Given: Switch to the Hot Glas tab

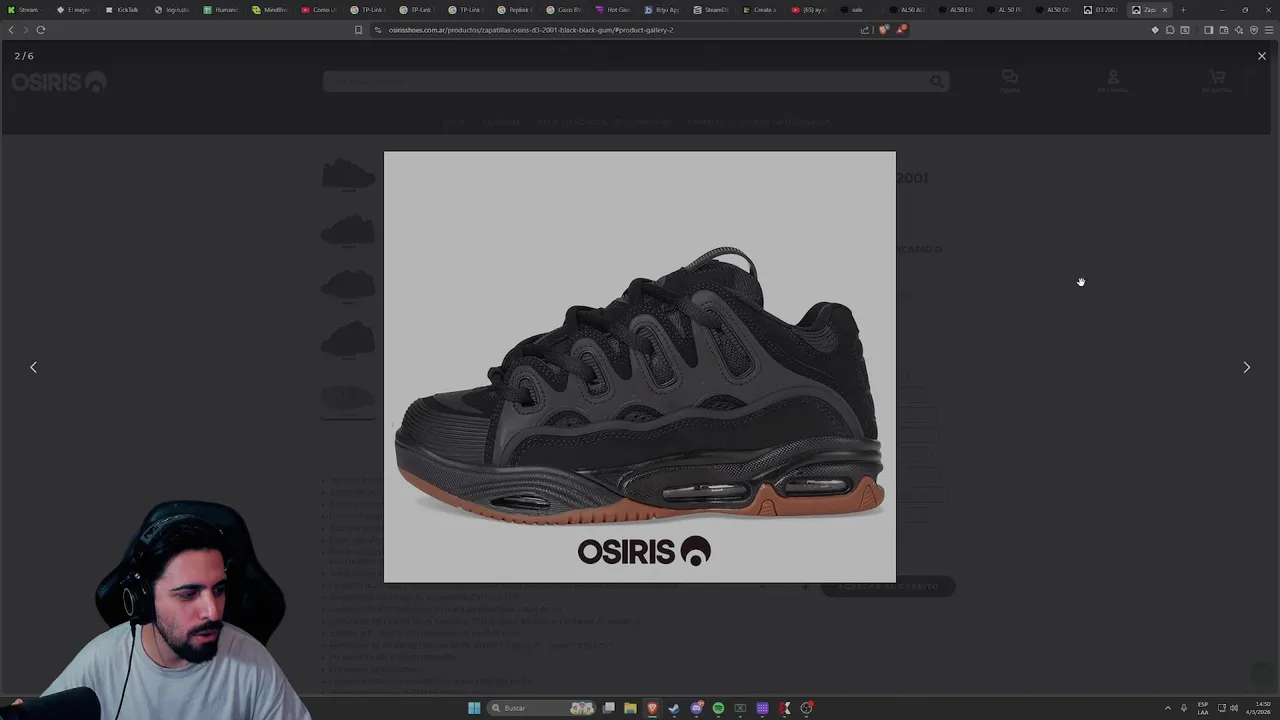Looking at the screenshot, I should pos(612,10).
